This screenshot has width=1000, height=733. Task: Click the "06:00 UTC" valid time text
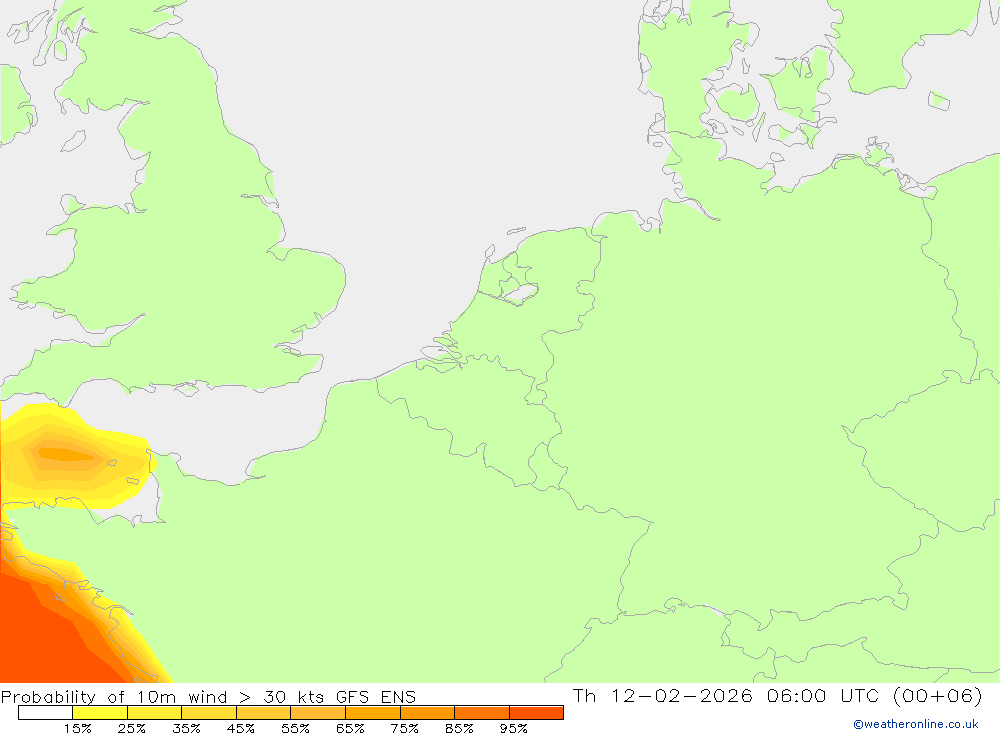[x=823, y=695]
